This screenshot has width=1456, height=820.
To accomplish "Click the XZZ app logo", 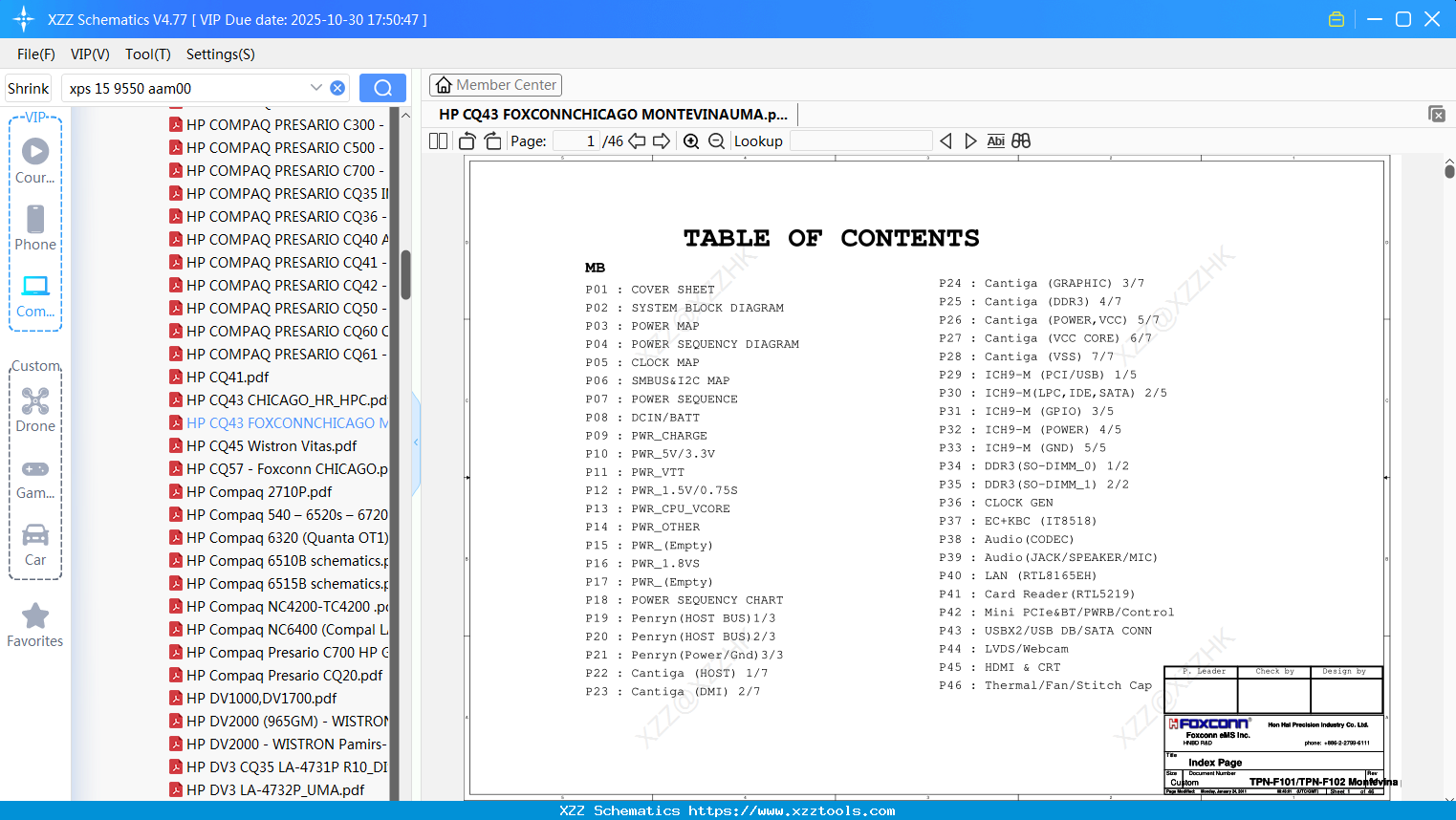I will point(23,19).
